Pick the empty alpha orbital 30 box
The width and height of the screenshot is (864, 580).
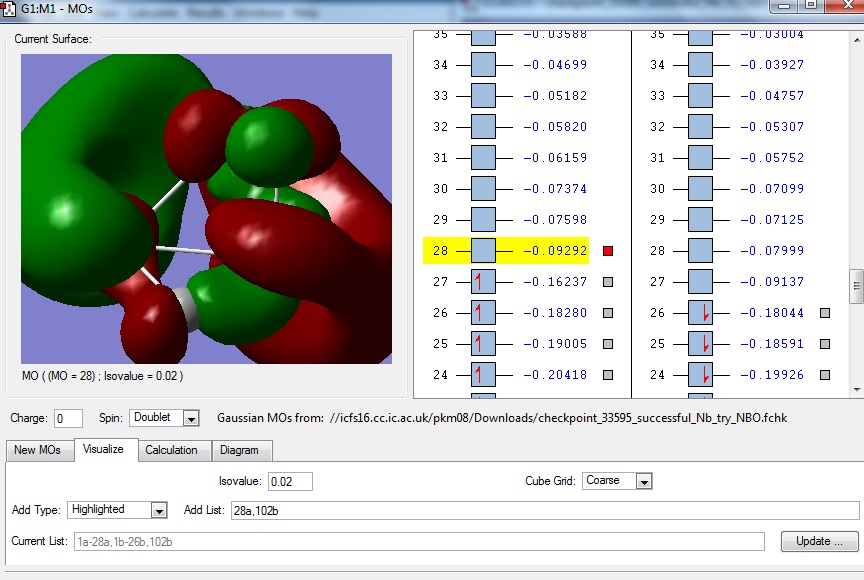click(x=483, y=189)
